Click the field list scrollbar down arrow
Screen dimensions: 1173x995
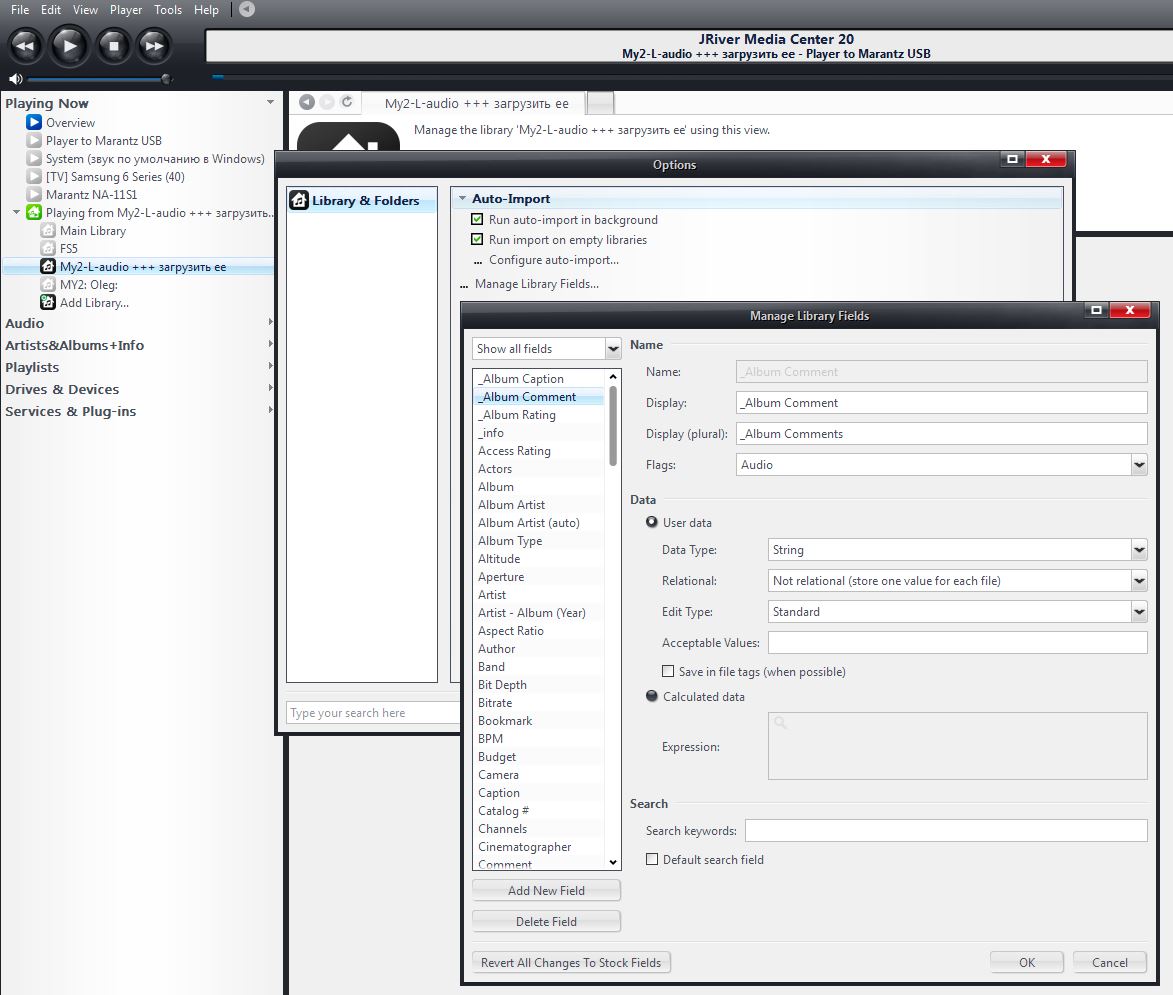click(x=613, y=862)
